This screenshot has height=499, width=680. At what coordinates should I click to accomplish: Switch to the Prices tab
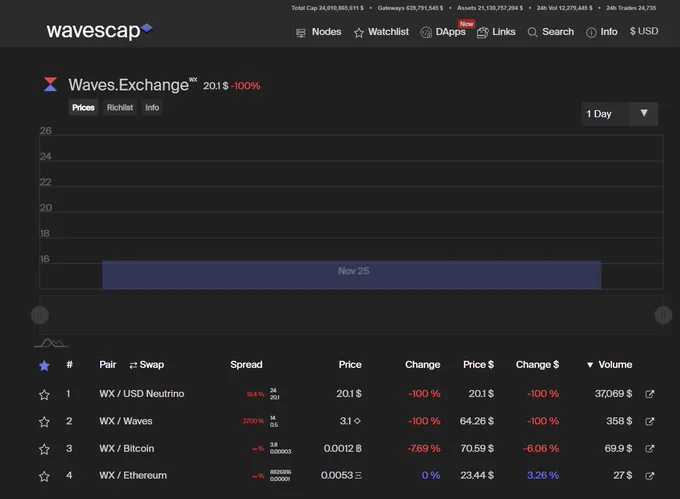83,108
